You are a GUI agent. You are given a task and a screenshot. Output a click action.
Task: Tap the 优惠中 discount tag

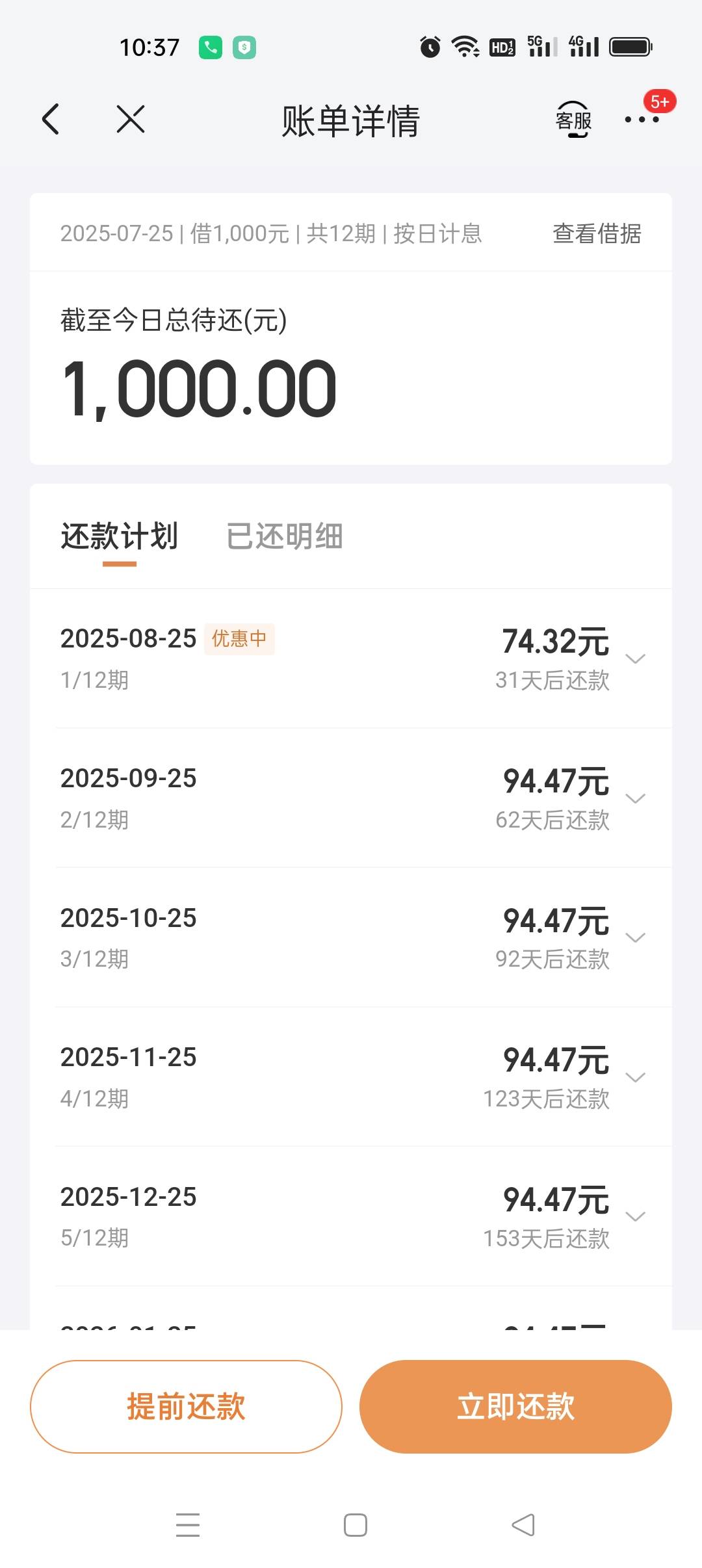[x=239, y=639]
